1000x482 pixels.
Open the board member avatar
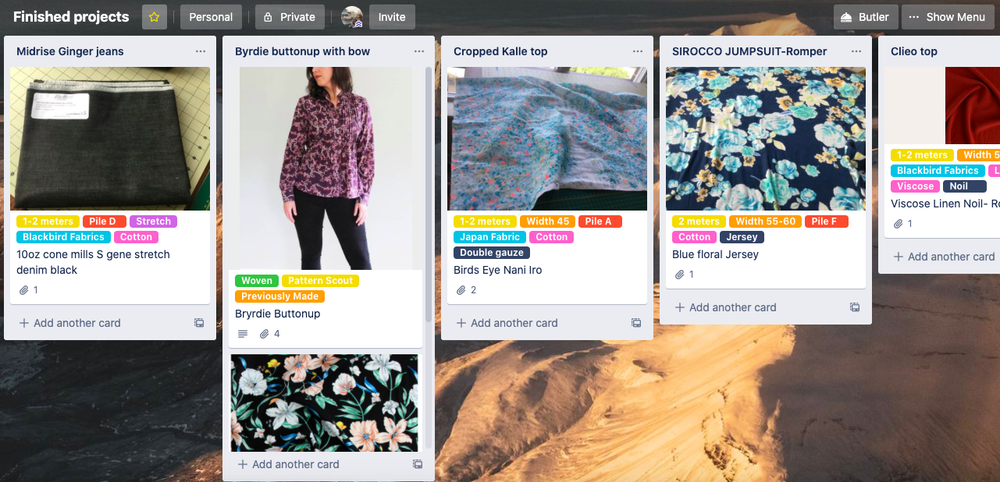352,17
